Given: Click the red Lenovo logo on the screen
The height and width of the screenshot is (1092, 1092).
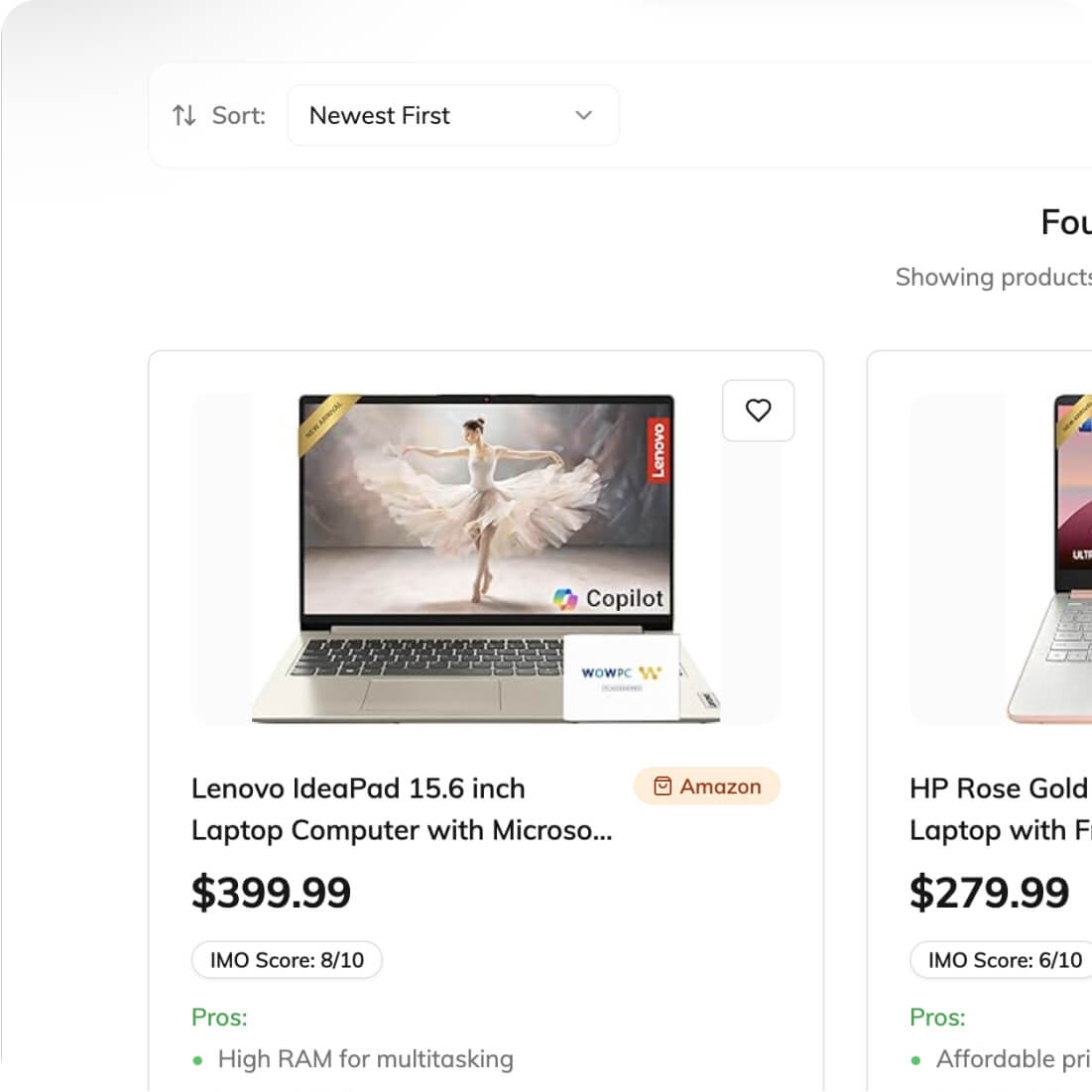Looking at the screenshot, I should pyautogui.click(x=657, y=449).
